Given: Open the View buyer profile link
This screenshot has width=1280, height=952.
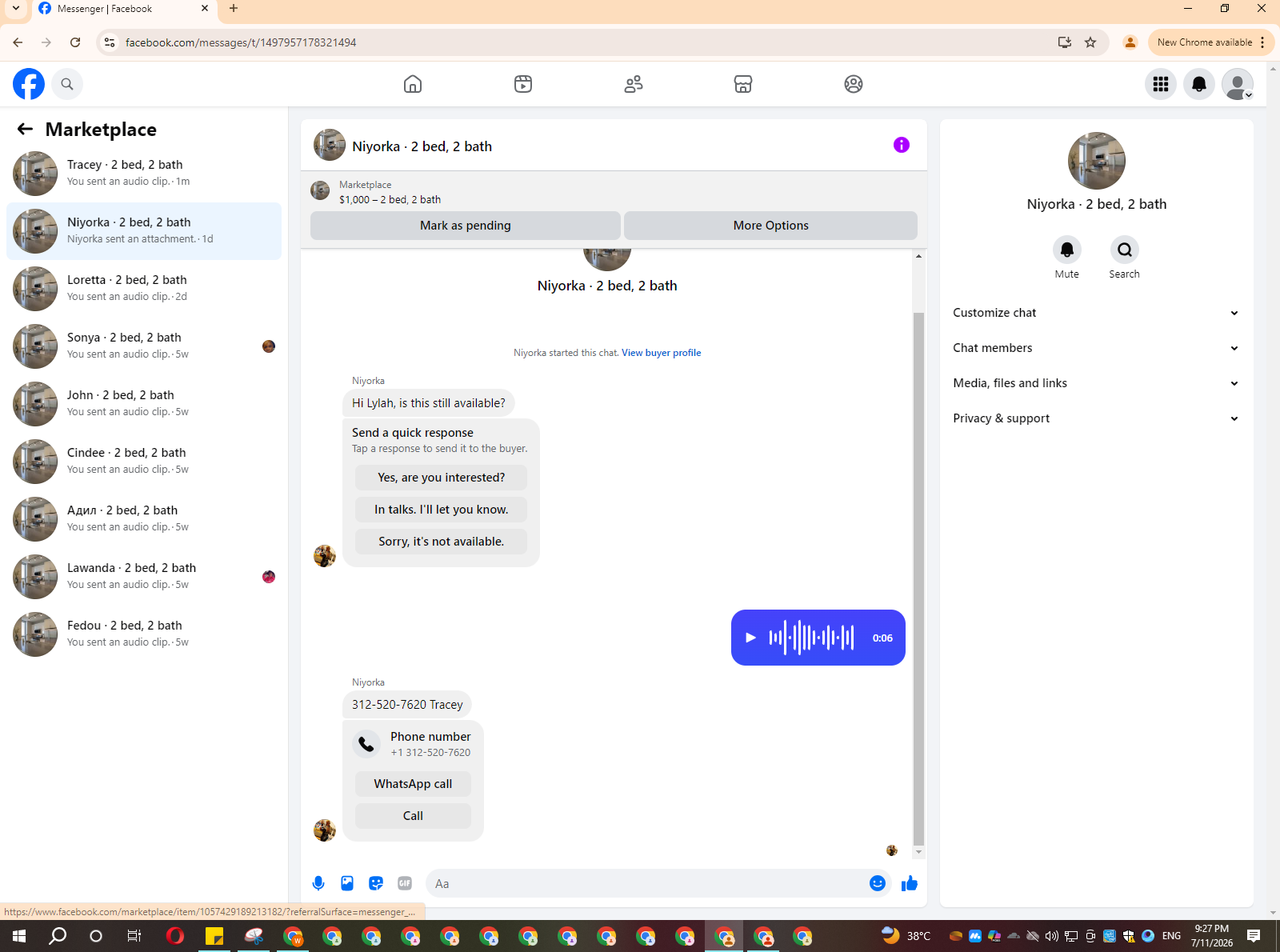Looking at the screenshot, I should tap(661, 353).
